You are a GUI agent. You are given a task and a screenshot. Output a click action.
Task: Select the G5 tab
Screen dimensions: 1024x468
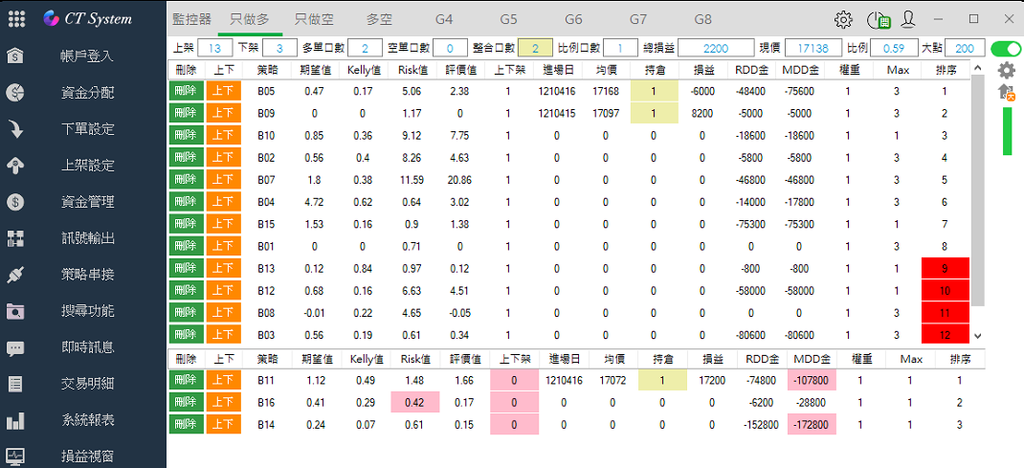coord(509,19)
